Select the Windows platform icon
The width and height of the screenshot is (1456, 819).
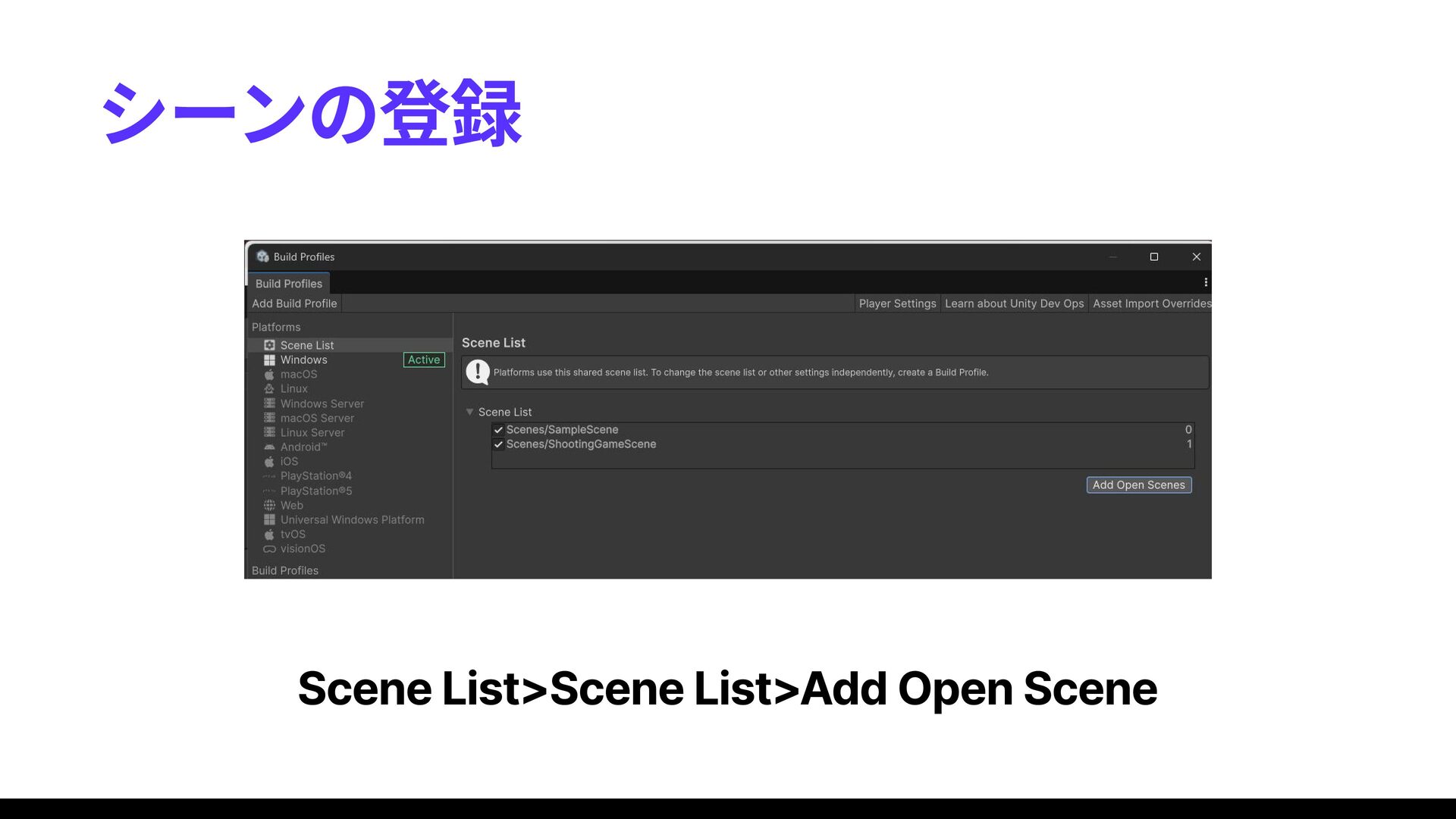[269, 360]
